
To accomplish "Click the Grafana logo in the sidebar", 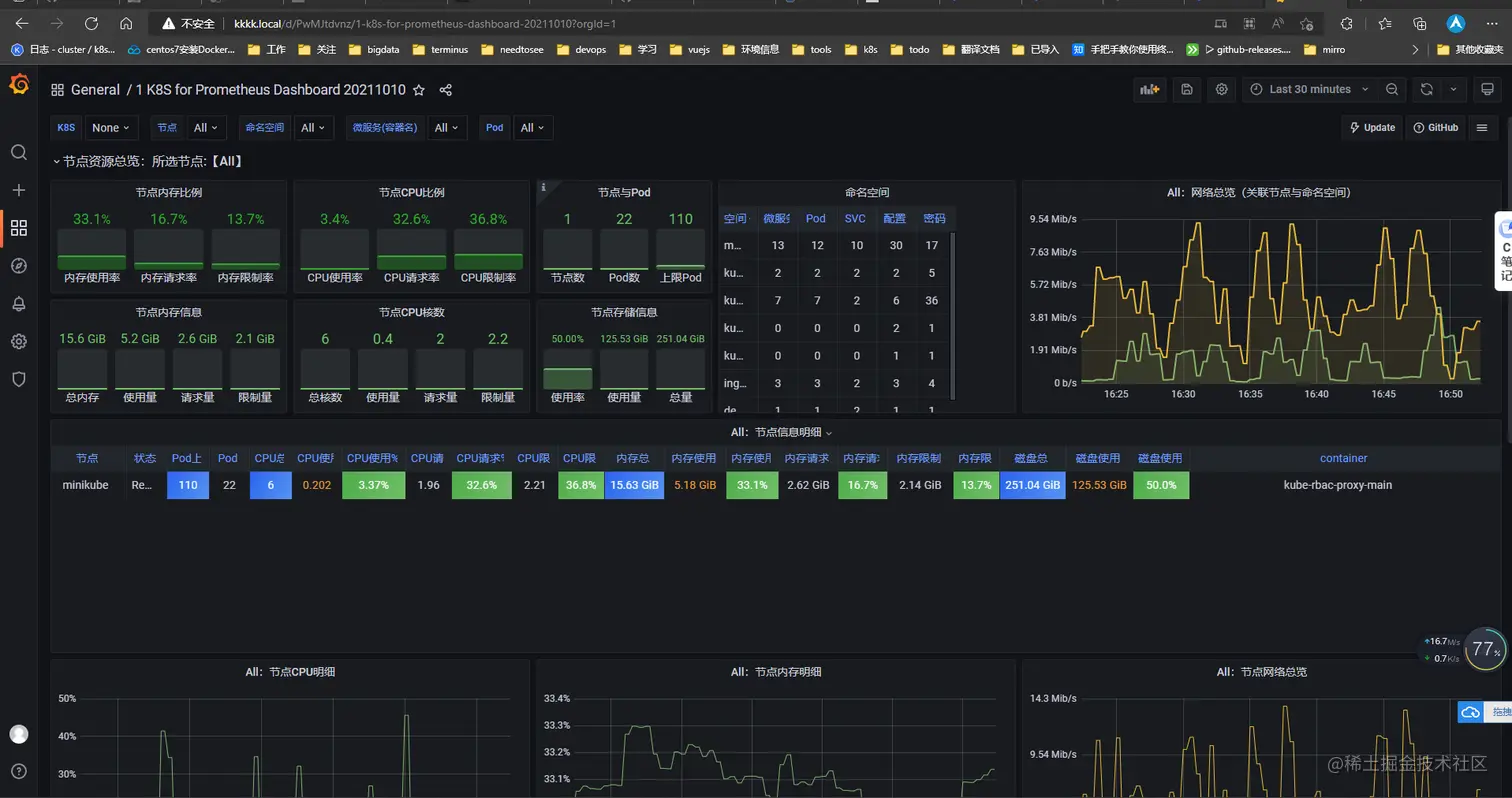I will pyautogui.click(x=19, y=85).
